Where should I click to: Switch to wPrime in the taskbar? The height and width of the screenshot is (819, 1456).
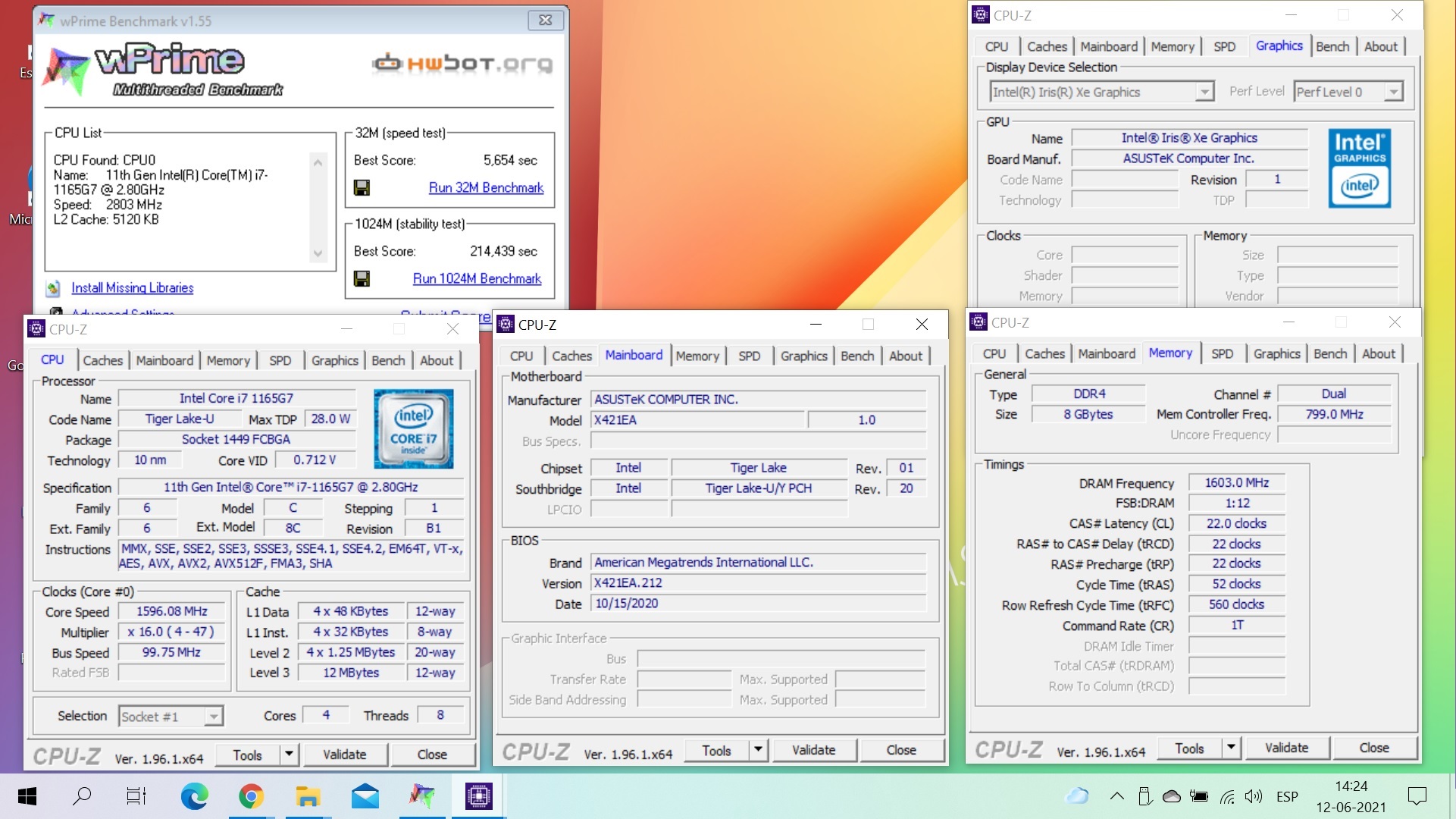point(421,796)
